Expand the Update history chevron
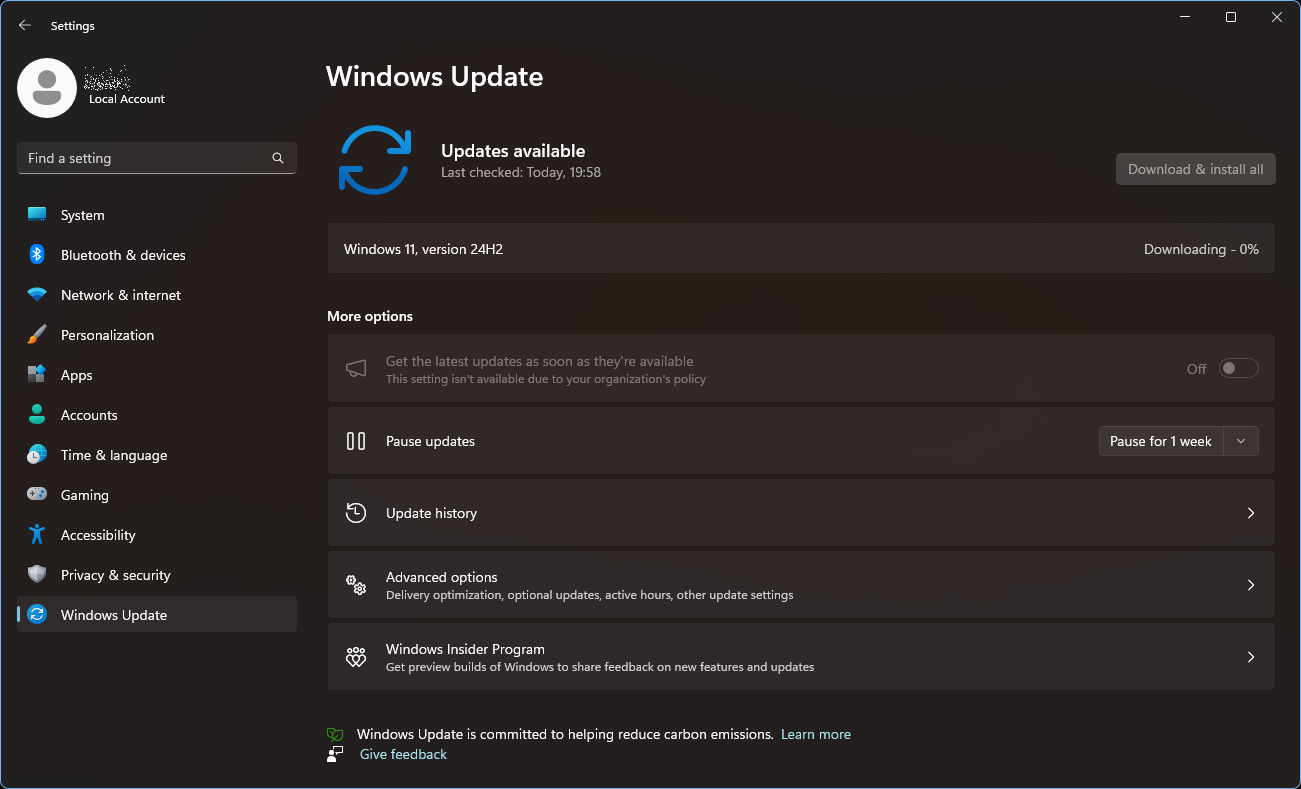 tap(1251, 513)
